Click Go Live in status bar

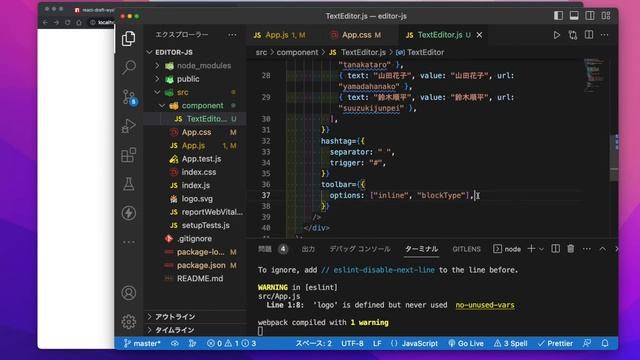[x=466, y=344]
